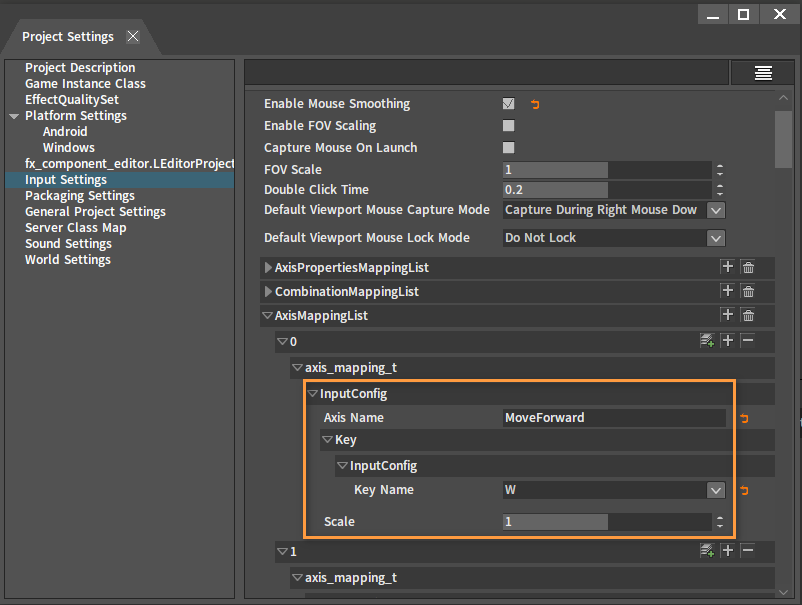Screen dimensions: 802x605
Task: Add an entry to CombinationMappingList
Action: pyautogui.click(x=727, y=291)
